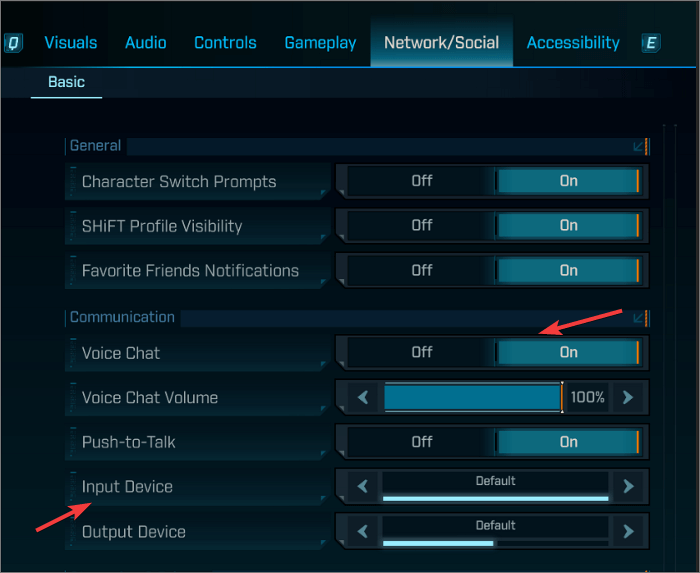
Task: Click the Voice Chat Volume slider bar
Action: [x=472, y=397]
